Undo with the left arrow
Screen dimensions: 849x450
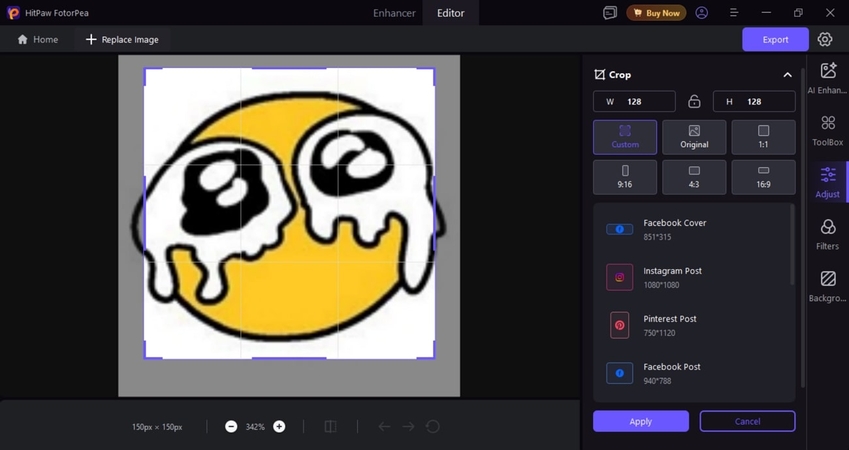(384, 427)
